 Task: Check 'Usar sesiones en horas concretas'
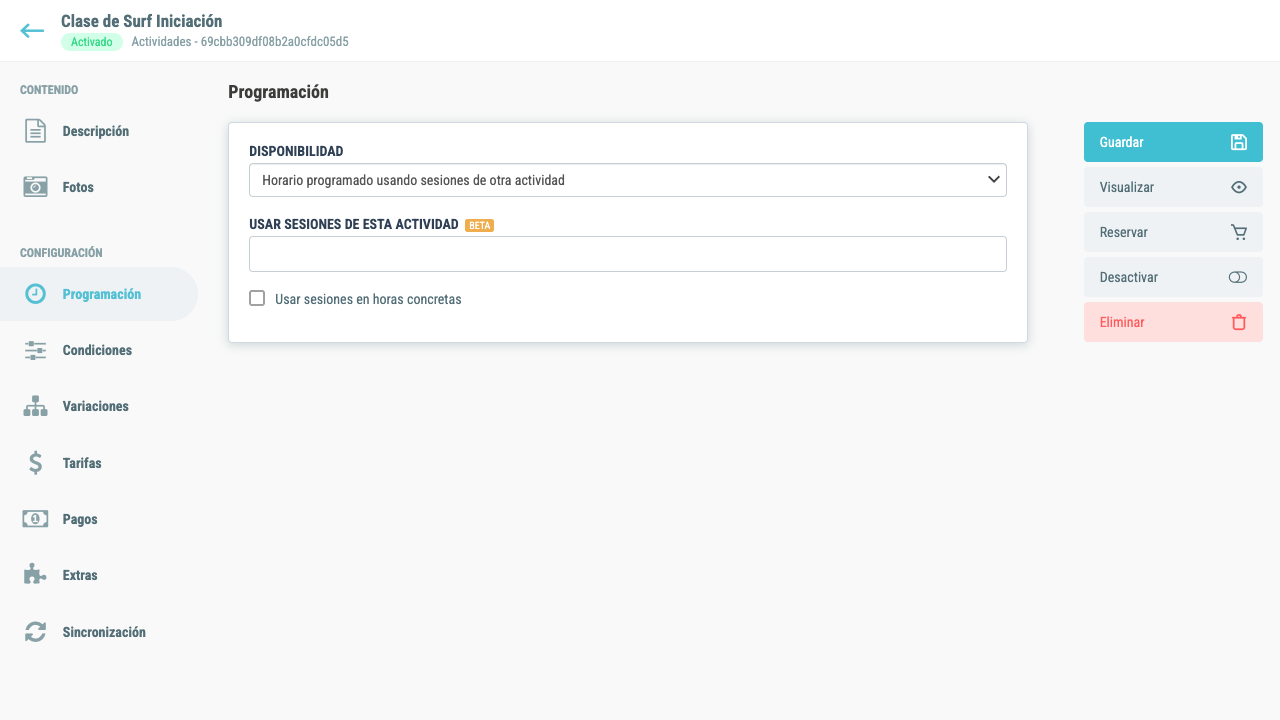[257, 298]
